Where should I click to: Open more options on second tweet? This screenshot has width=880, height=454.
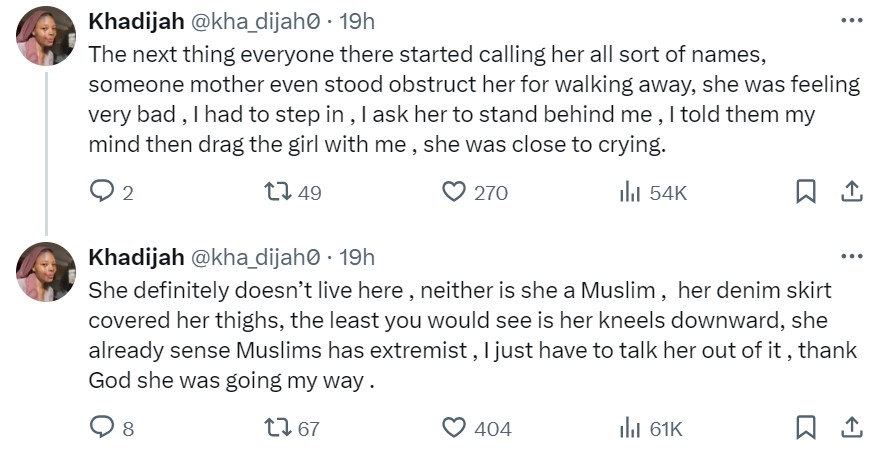click(851, 257)
